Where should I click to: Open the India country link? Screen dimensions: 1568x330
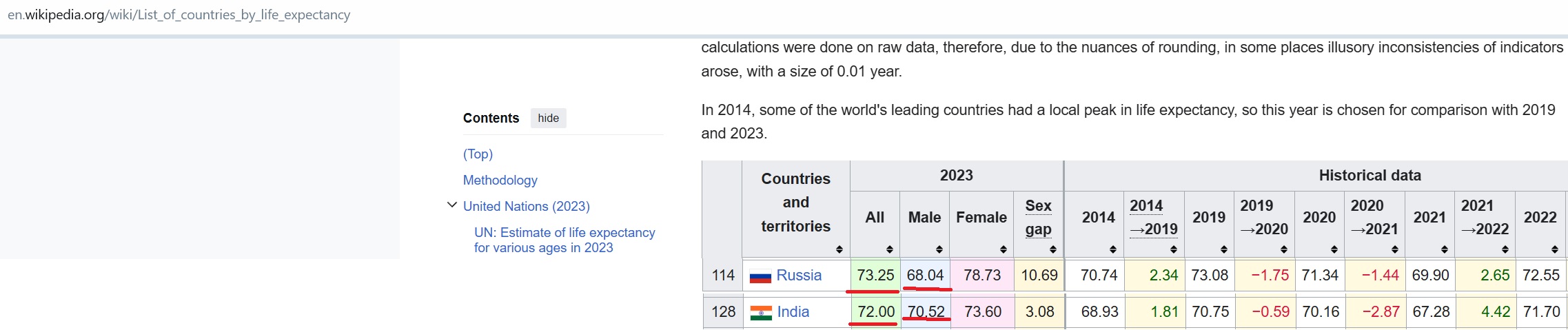coord(793,311)
